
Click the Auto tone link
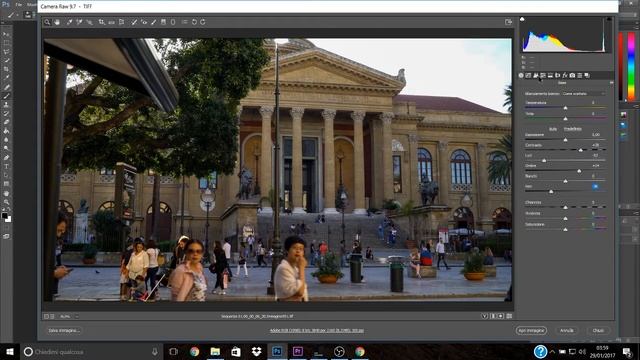(553, 129)
